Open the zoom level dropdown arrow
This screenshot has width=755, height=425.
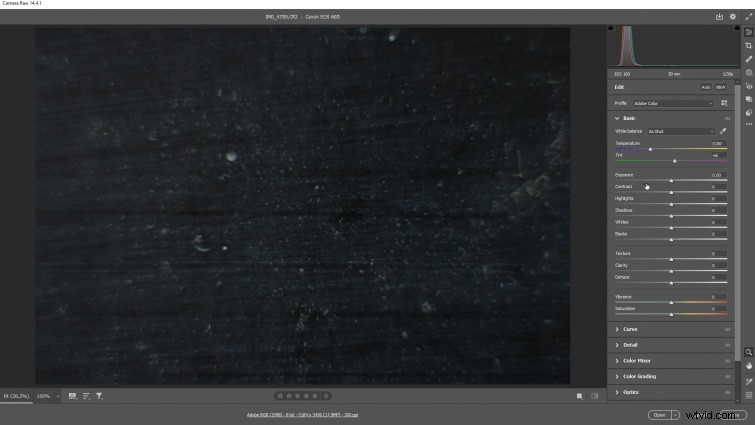click(x=58, y=396)
